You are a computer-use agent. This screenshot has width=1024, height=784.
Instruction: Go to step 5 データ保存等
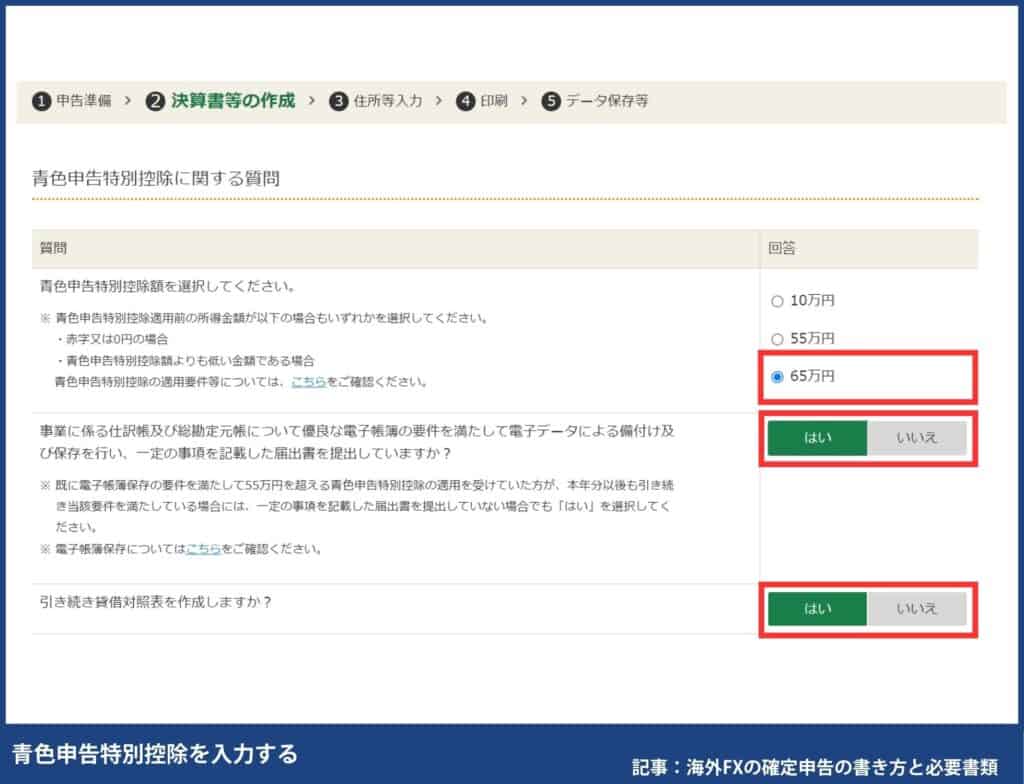594,101
